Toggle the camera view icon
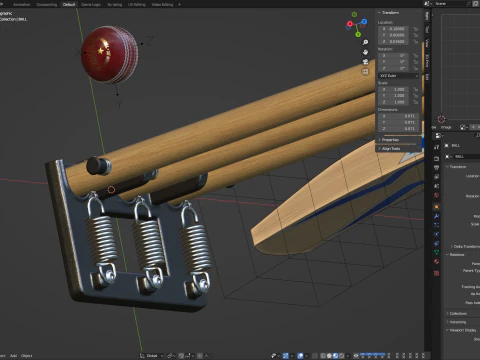The width and height of the screenshot is (480, 360). 365,62
